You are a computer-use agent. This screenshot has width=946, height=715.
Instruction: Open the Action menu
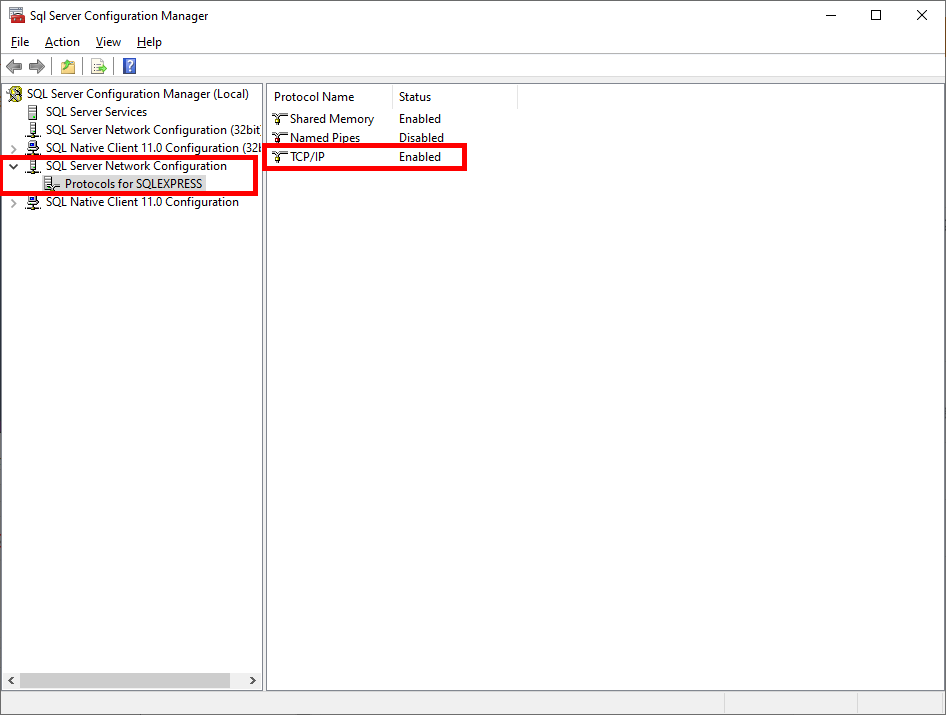coord(62,42)
